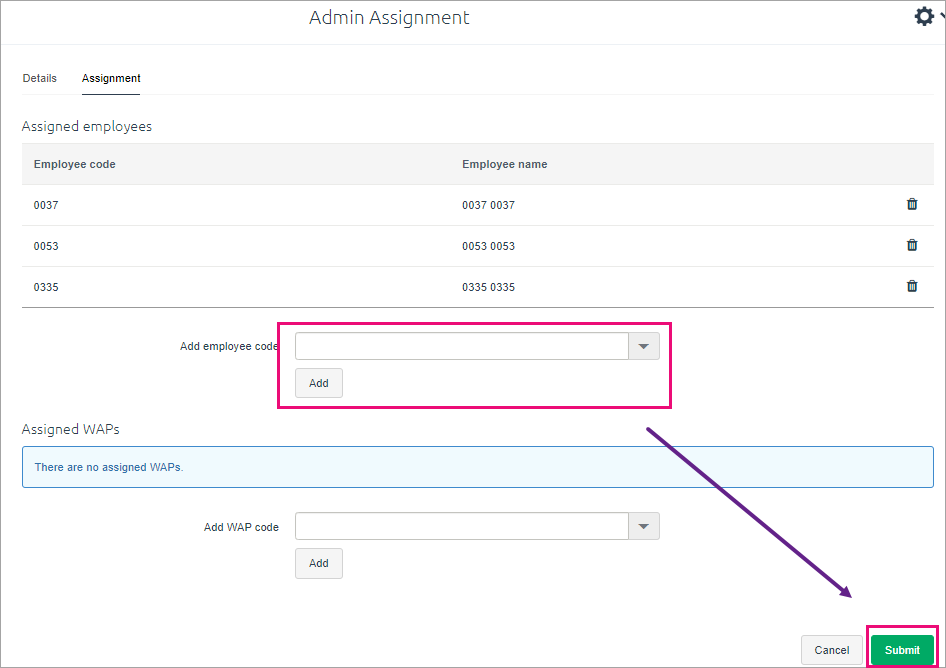Screen dimensions: 946x668
Task: Expand the Add WAP code dropdown arrow
Action: point(644,526)
